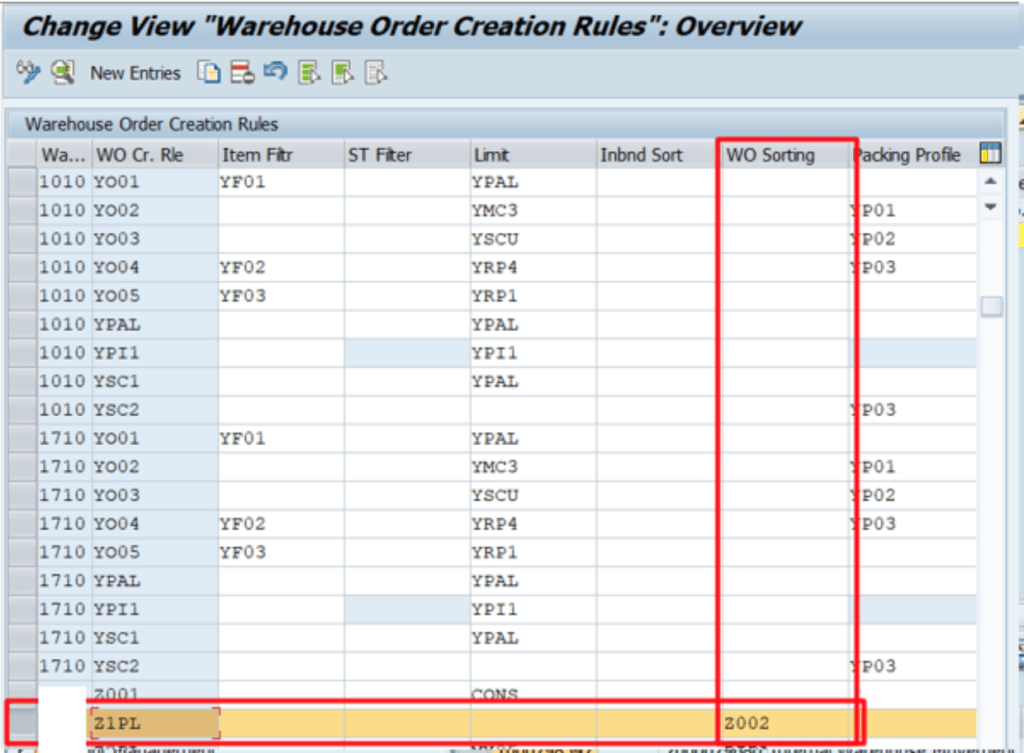Select row selector for 1010 YO01

[x=22, y=182]
